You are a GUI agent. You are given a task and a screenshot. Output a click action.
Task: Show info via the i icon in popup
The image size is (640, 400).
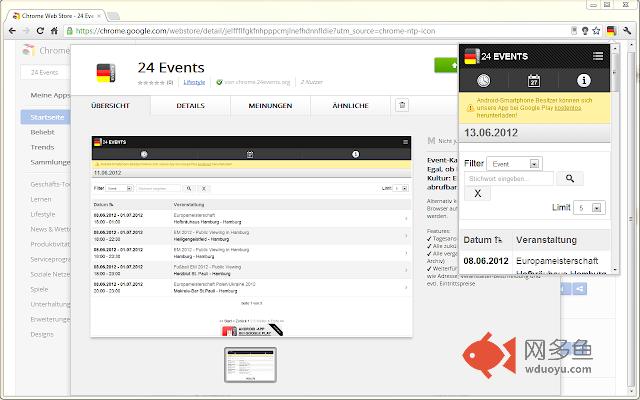tap(584, 80)
